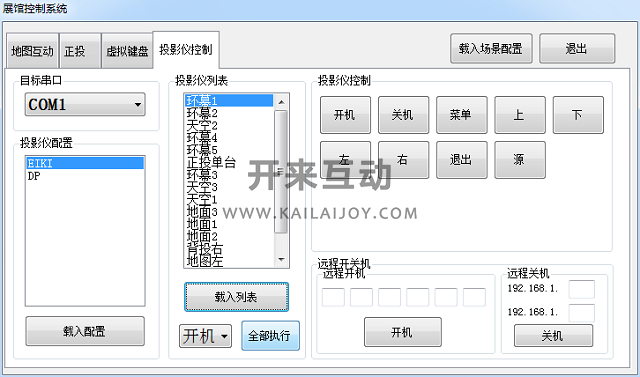Click 远程开机 开机 button
The height and width of the screenshot is (377, 640).
[x=402, y=332]
